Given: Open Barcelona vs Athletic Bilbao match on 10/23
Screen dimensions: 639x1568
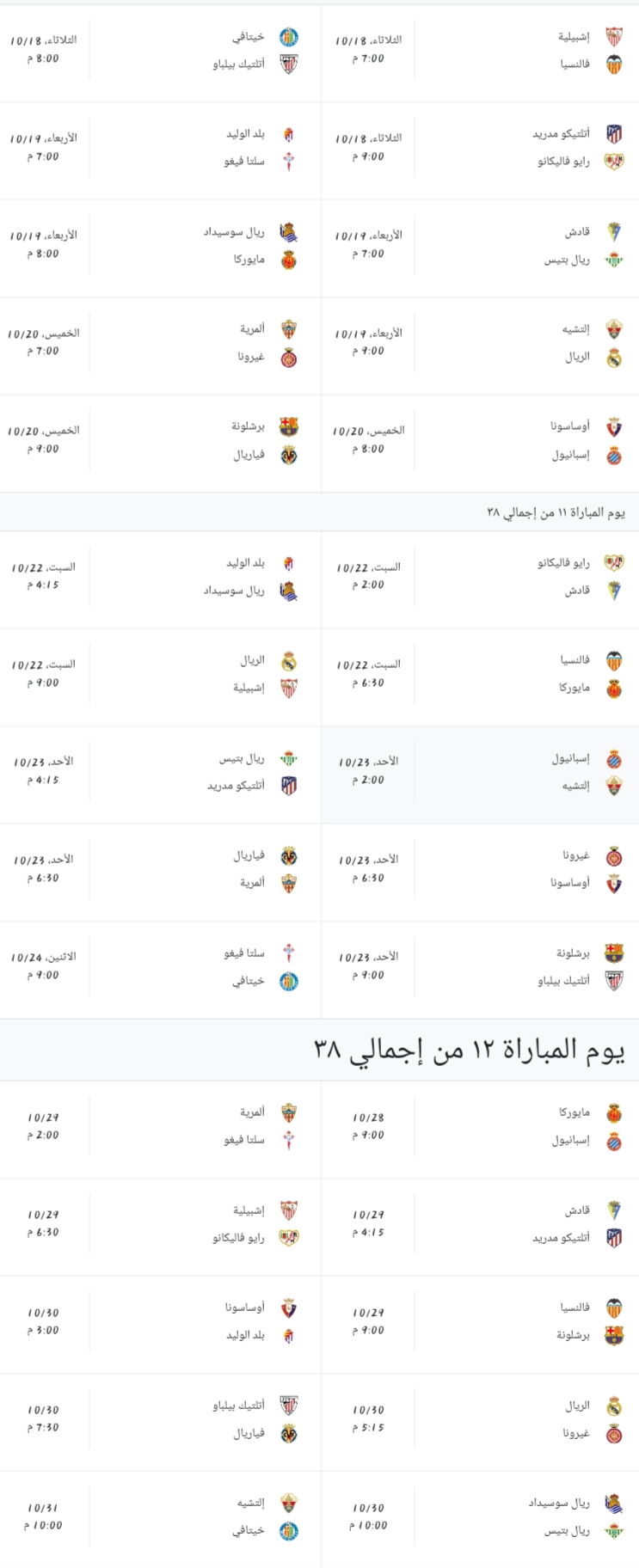Looking at the screenshot, I should point(480,969).
